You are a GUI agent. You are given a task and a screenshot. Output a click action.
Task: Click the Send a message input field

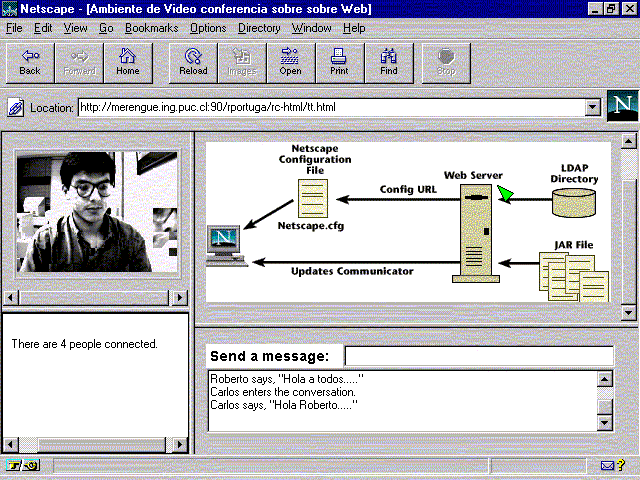[x=479, y=356]
